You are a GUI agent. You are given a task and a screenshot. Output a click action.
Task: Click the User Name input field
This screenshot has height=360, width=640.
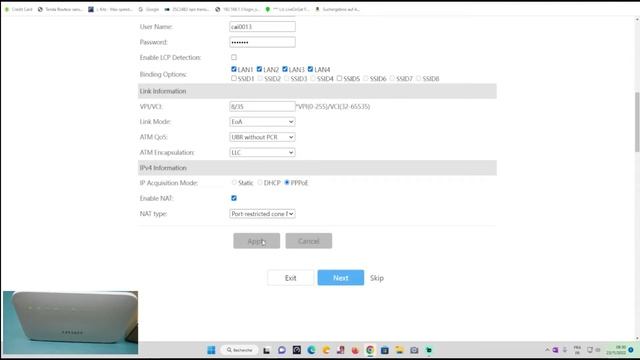pos(262,27)
